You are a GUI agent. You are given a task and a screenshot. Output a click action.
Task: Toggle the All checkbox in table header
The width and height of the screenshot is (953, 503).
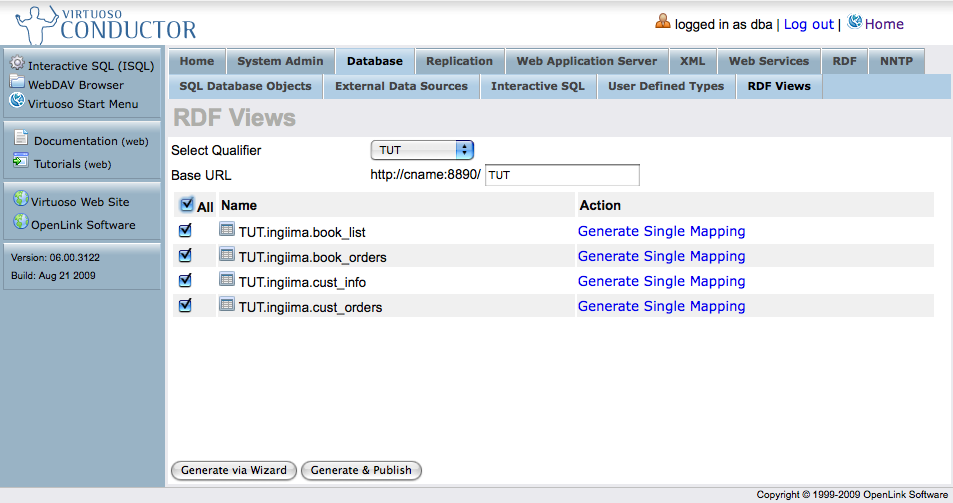[x=186, y=205]
